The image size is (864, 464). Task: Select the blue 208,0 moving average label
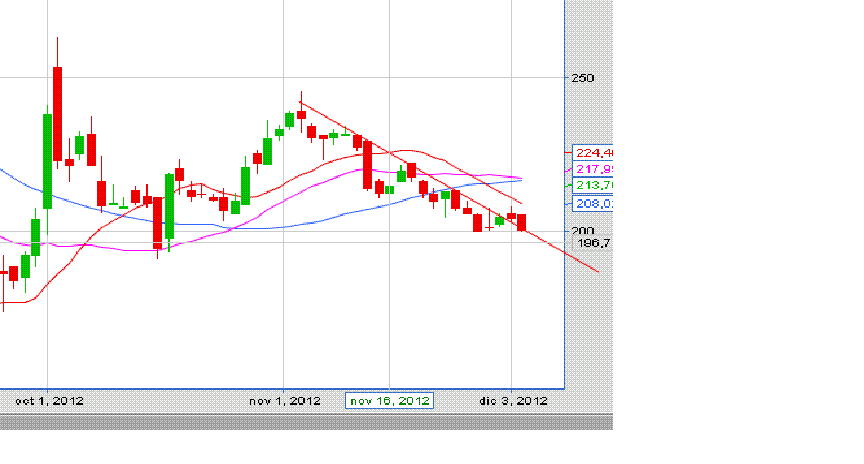[592, 203]
